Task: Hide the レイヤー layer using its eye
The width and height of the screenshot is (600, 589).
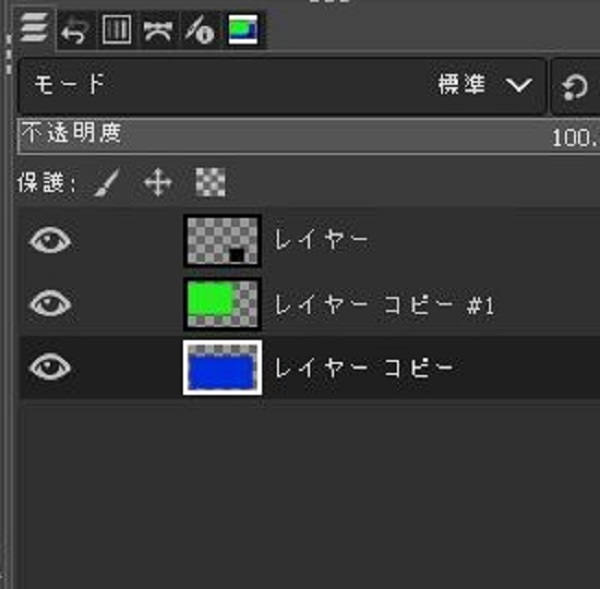Action: (x=50, y=240)
